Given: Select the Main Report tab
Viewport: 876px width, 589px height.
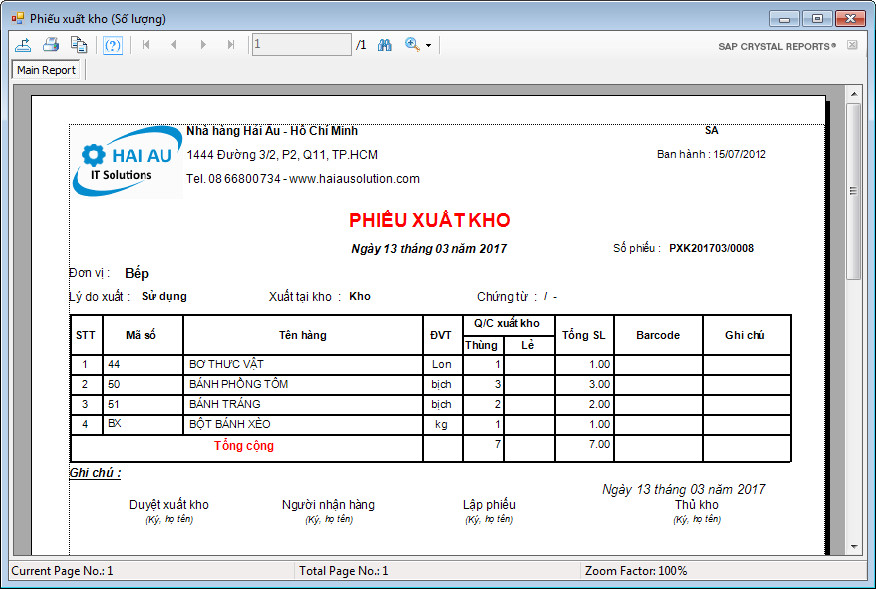Looking at the screenshot, I should [x=46, y=70].
